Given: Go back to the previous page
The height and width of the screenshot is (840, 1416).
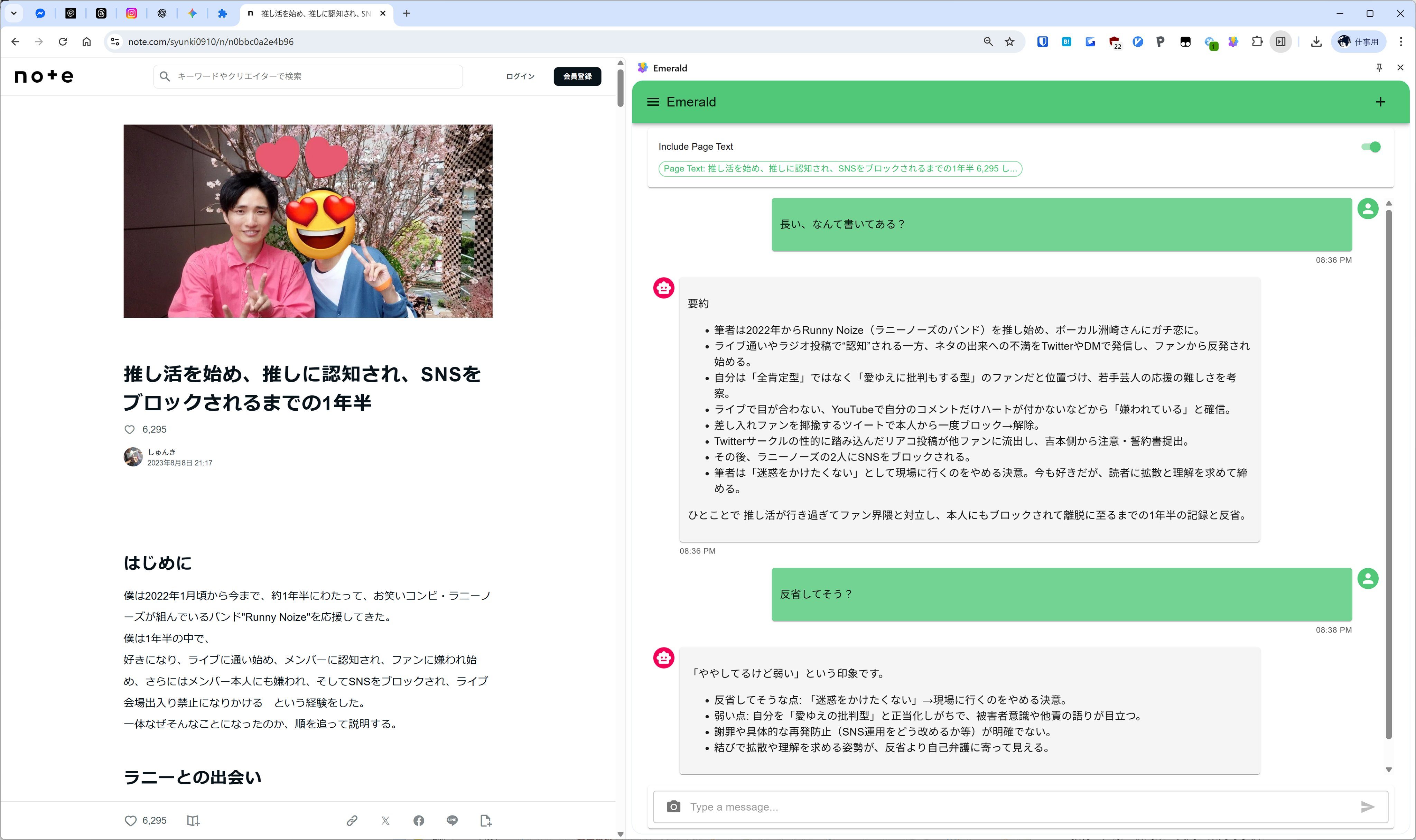Looking at the screenshot, I should click(x=15, y=41).
